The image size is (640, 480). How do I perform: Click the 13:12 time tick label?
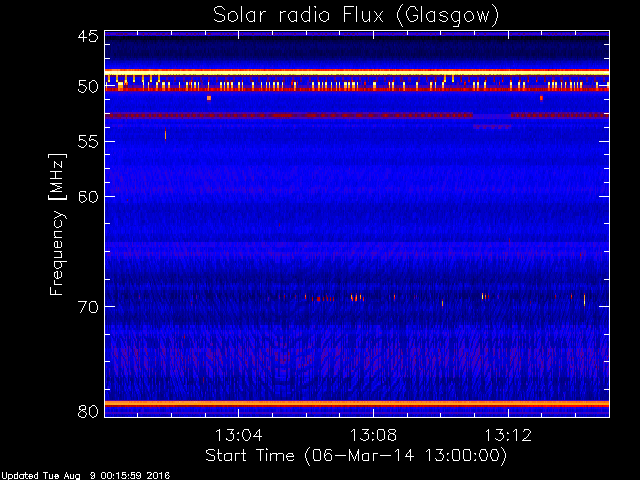click(x=508, y=435)
